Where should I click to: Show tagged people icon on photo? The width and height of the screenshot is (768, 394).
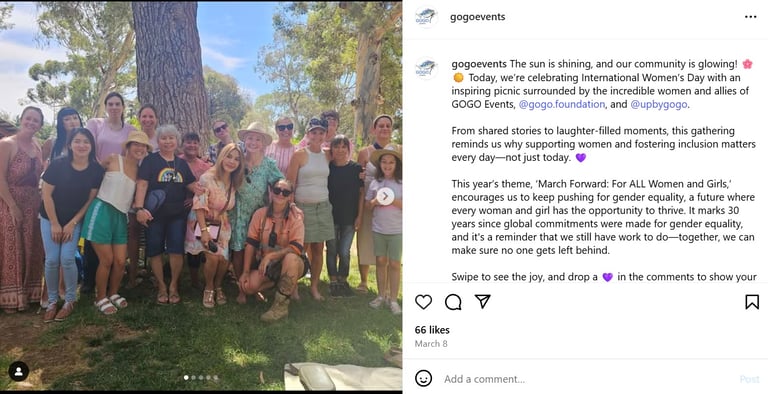(x=19, y=371)
